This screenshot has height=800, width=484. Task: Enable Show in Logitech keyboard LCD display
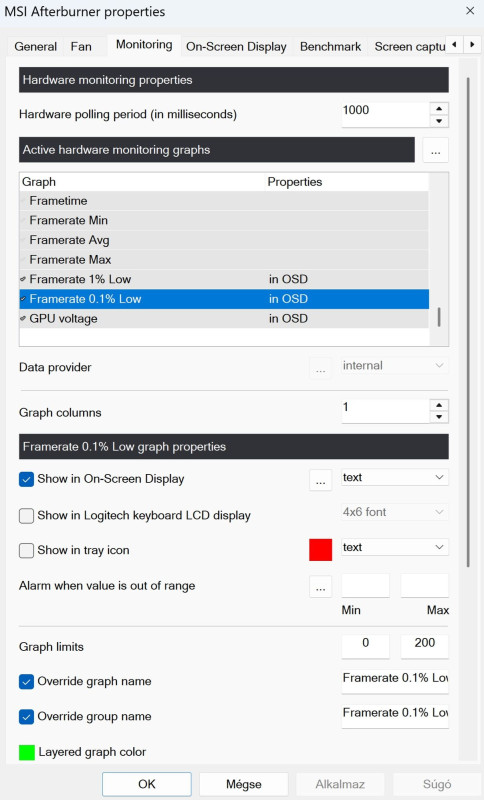click(27, 516)
